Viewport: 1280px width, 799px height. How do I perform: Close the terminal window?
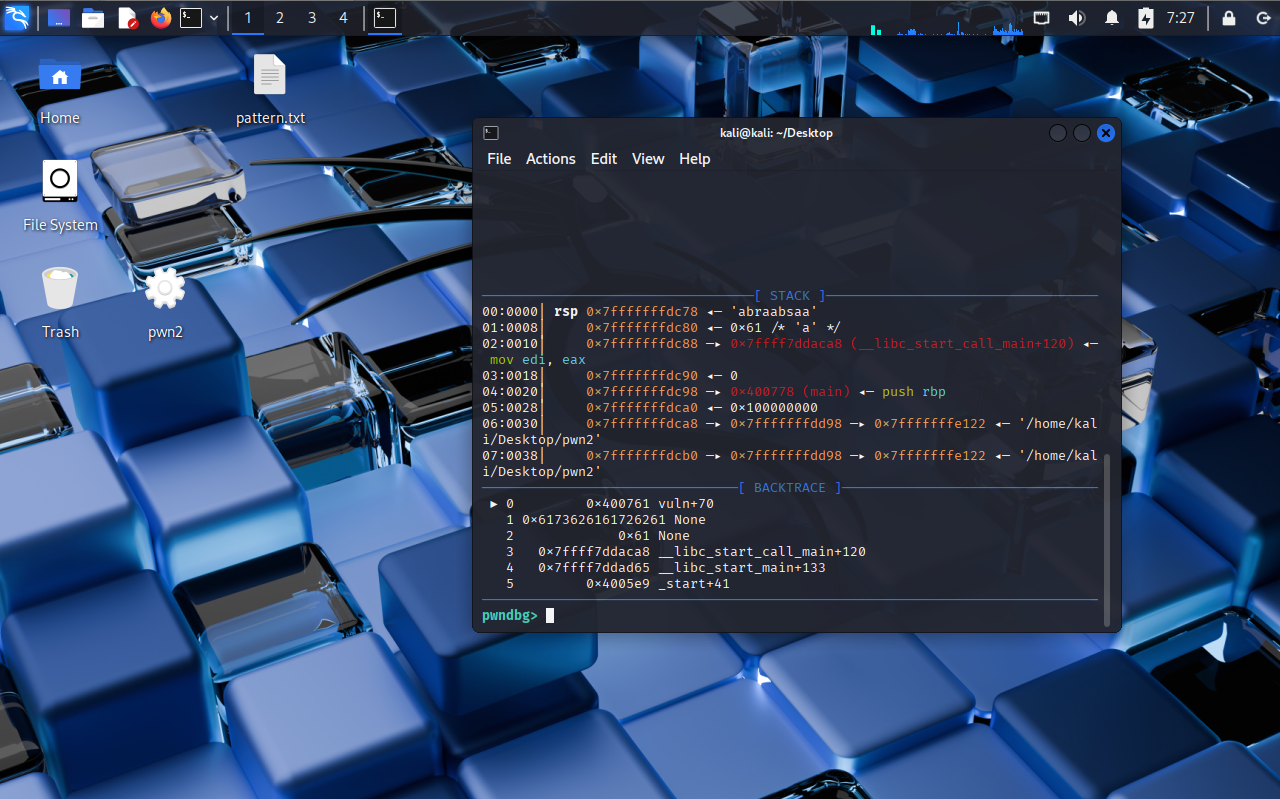coord(1106,133)
